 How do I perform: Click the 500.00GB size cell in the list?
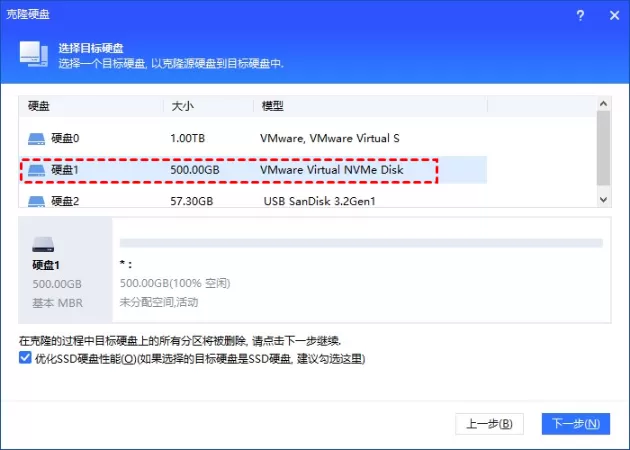tap(195, 170)
